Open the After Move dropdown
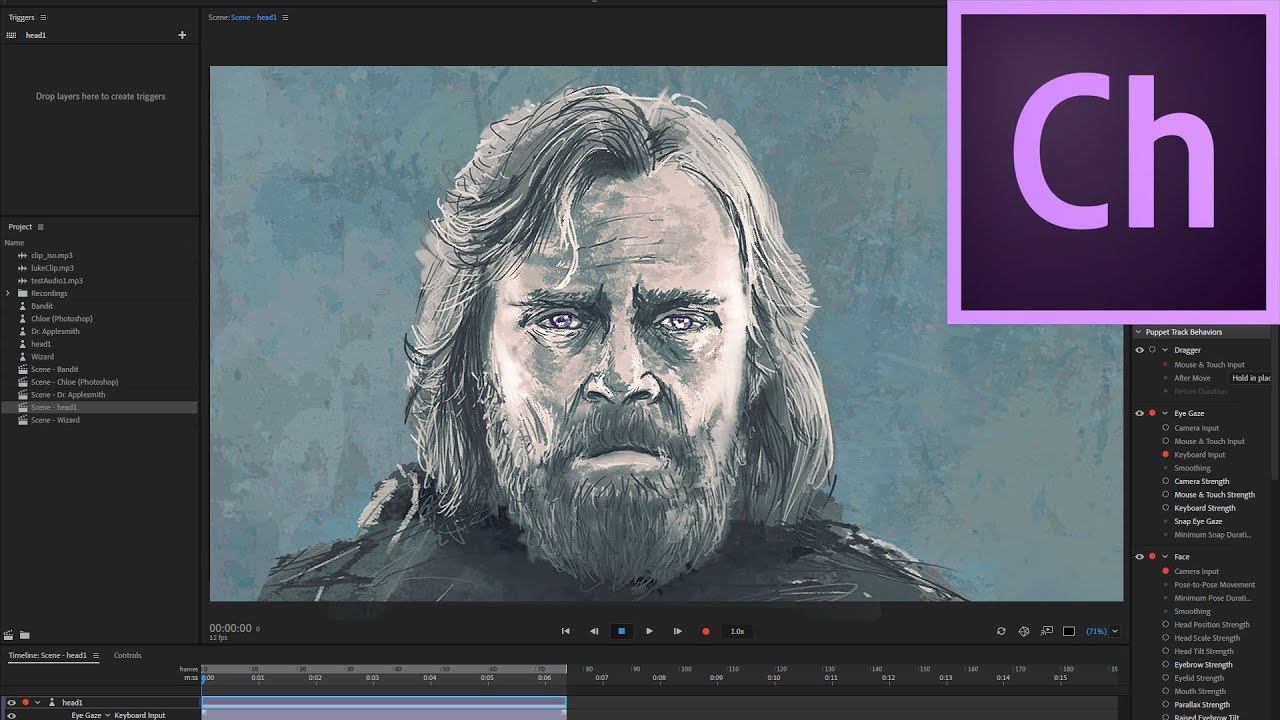Image resolution: width=1280 pixels, height=720 pixels. (1251, 378)
